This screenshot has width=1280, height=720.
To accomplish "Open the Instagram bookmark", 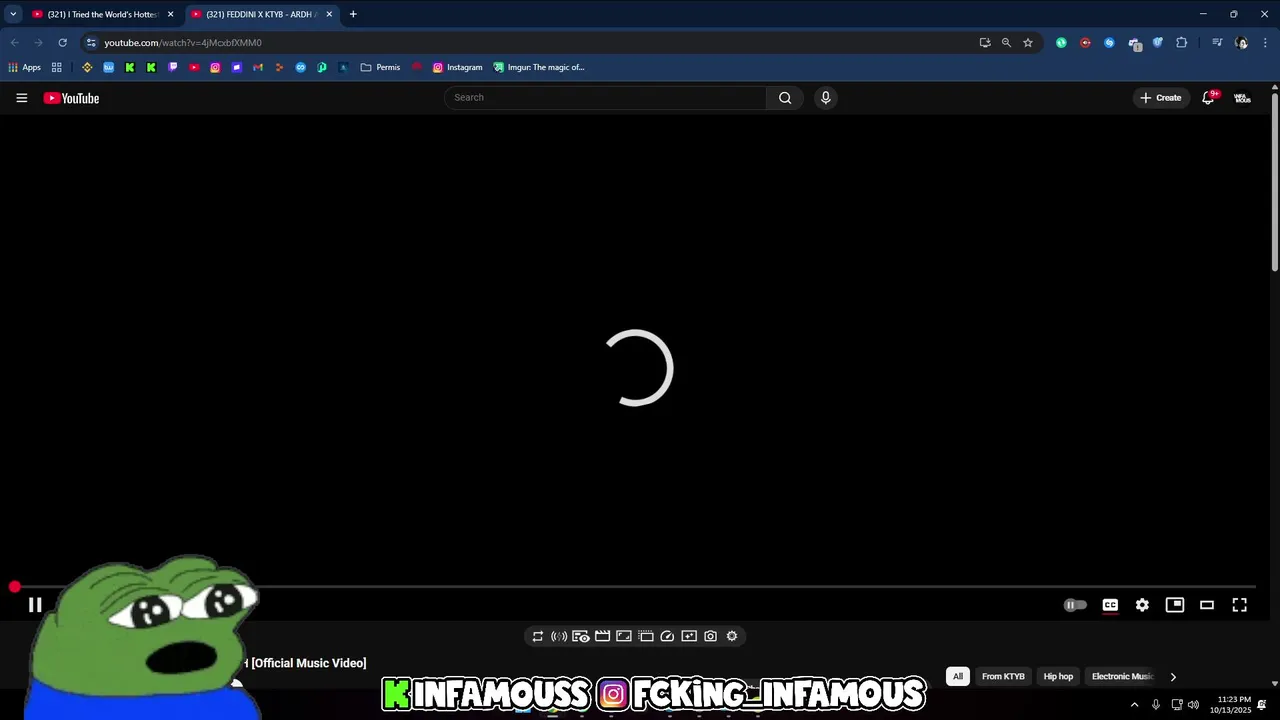I will (x=457, y=67).
